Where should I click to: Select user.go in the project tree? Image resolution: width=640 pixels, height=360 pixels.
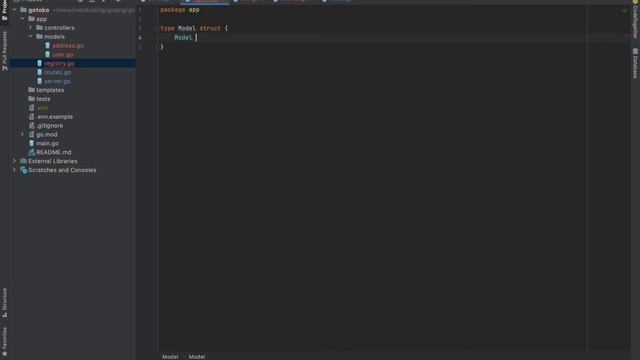63,55
